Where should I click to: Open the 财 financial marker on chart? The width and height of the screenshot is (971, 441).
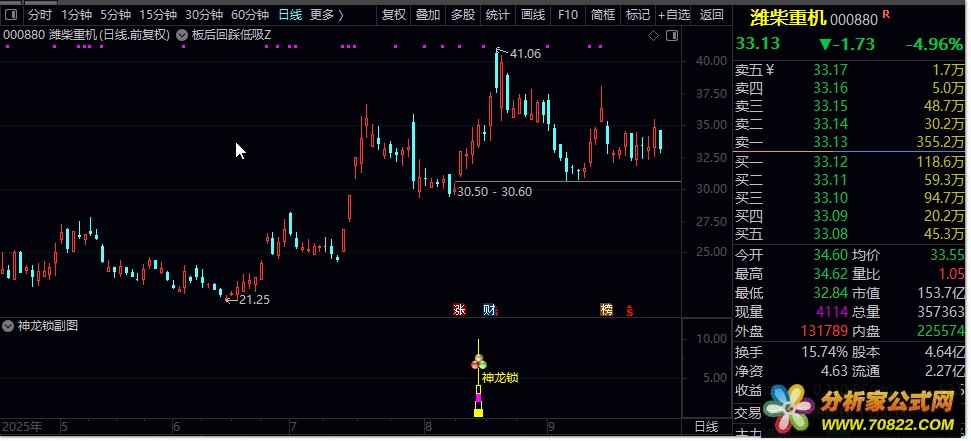click(489, 310)
